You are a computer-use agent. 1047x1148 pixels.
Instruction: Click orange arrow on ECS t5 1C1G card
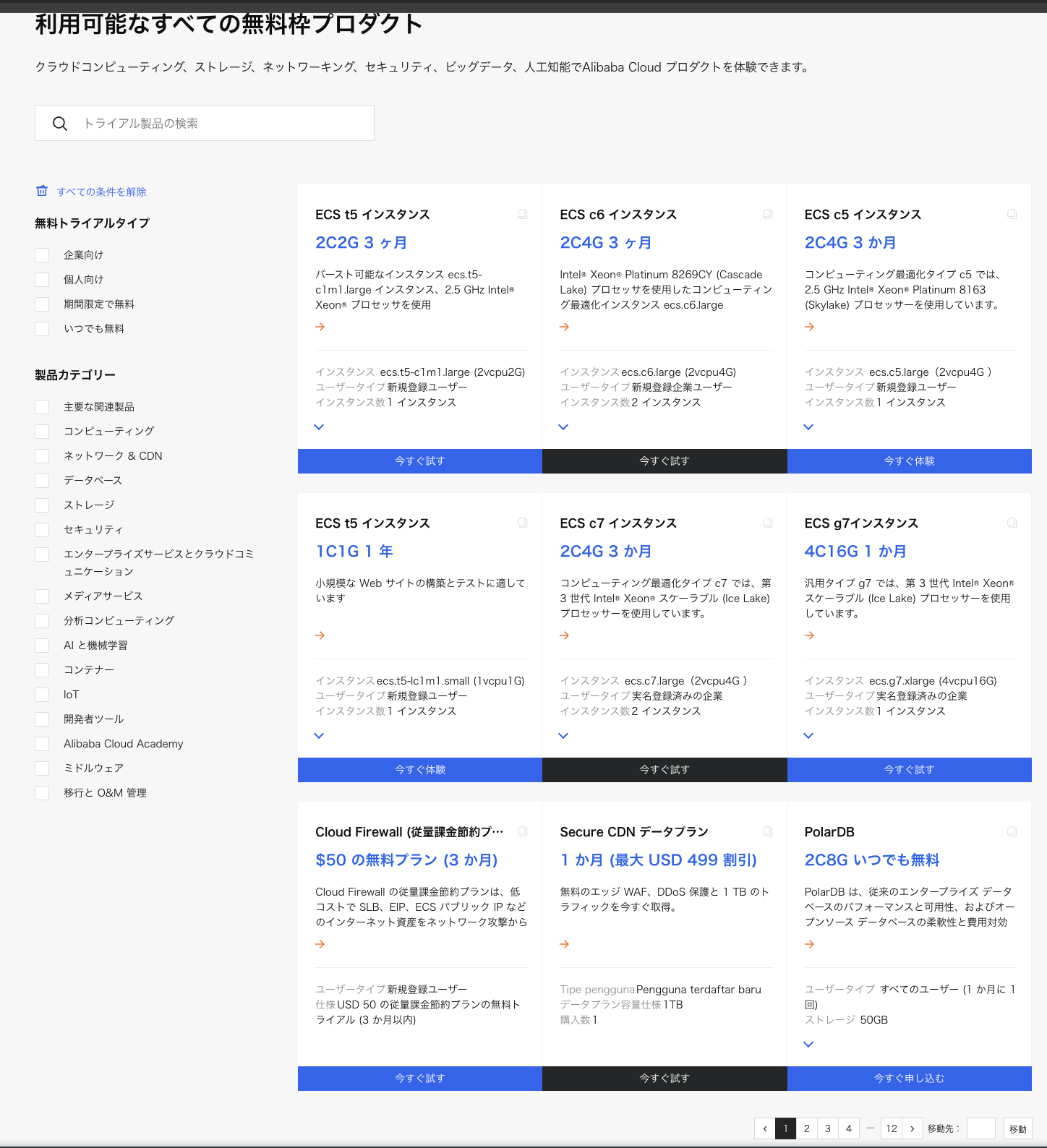coord(320,635)
